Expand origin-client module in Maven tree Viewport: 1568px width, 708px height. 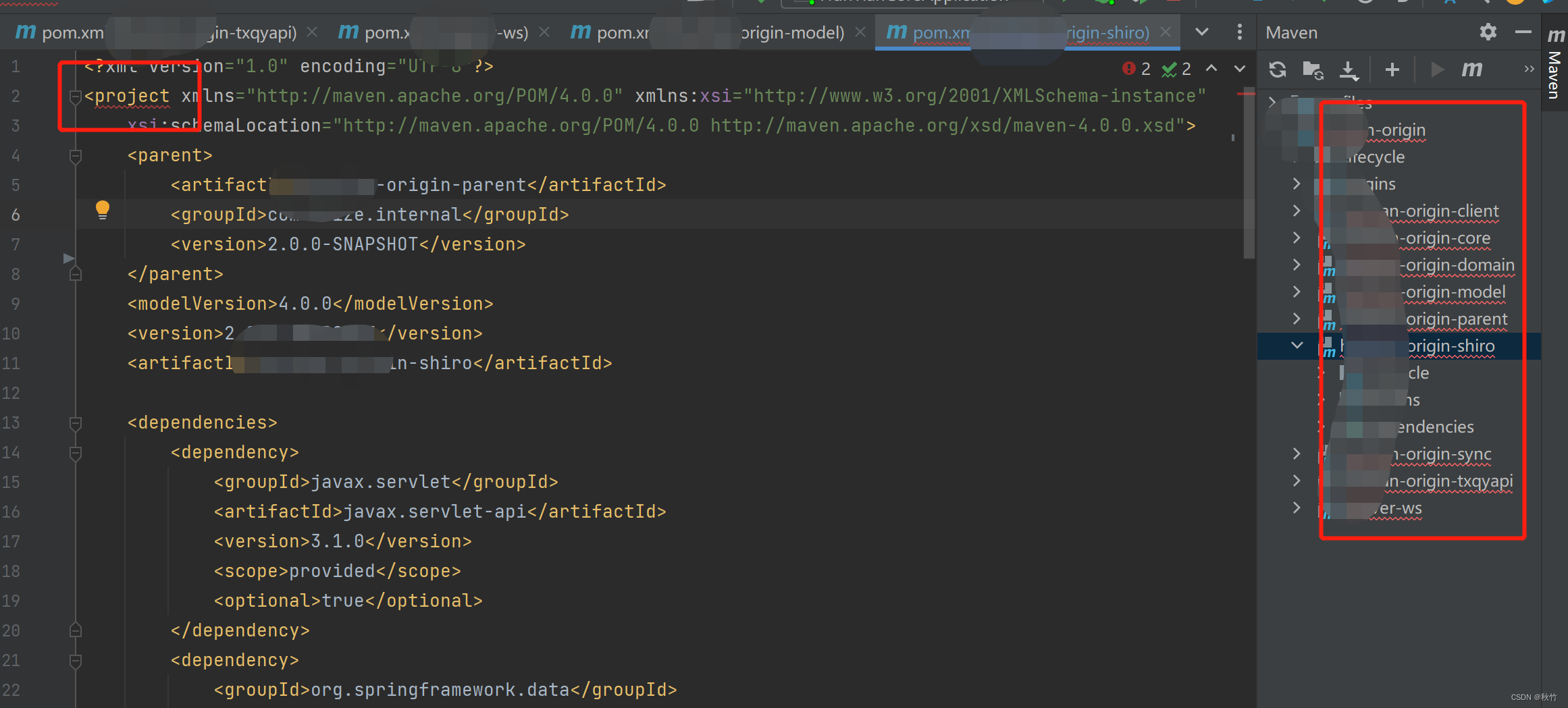tap(1296, 211)
